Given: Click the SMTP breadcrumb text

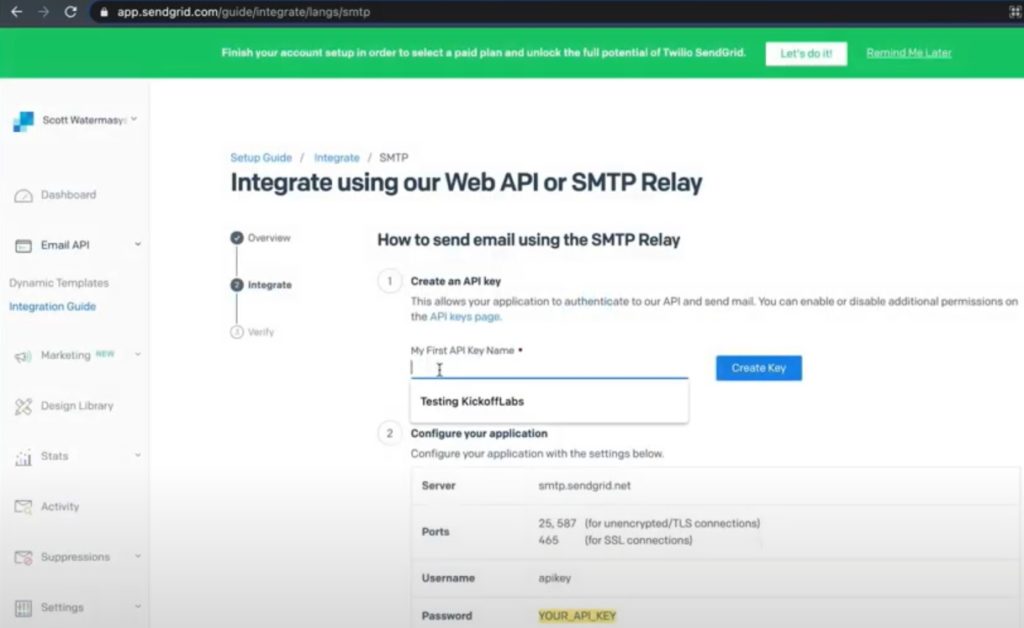Looking at the screenshot, I should point(394,157).
